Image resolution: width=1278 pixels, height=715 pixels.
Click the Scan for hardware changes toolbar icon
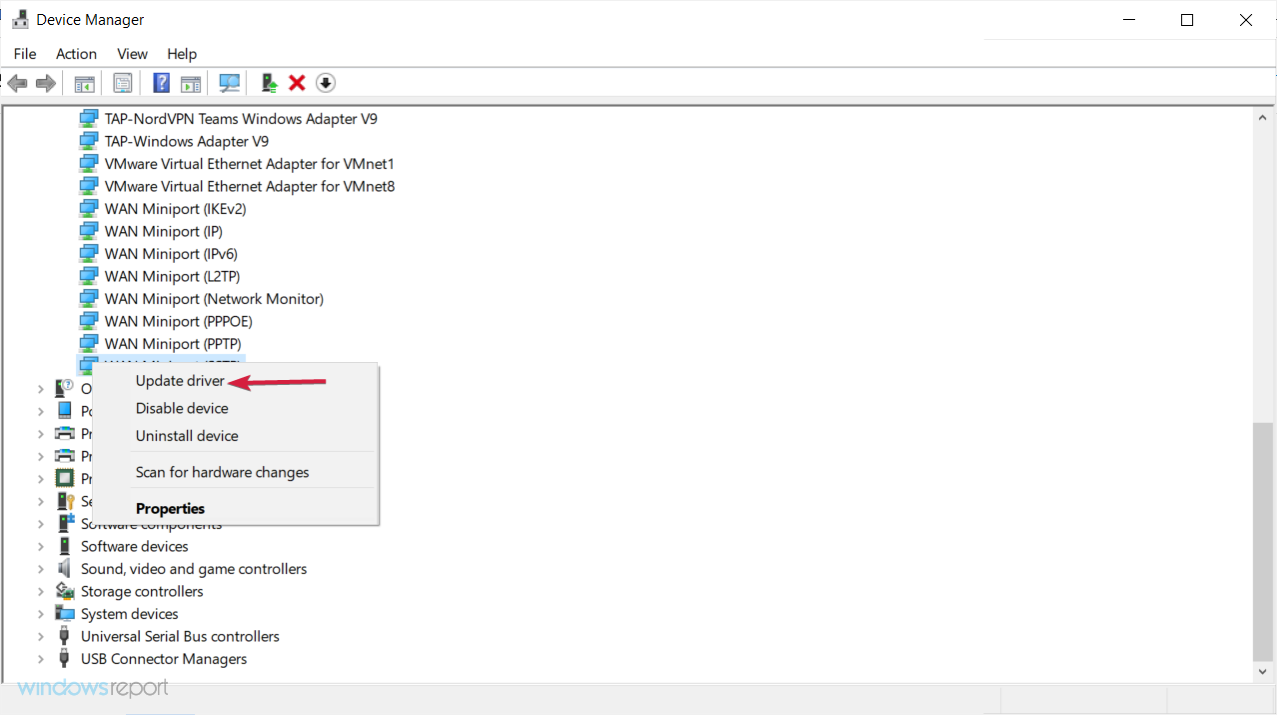pyautogui.click(x=230, y=83)
